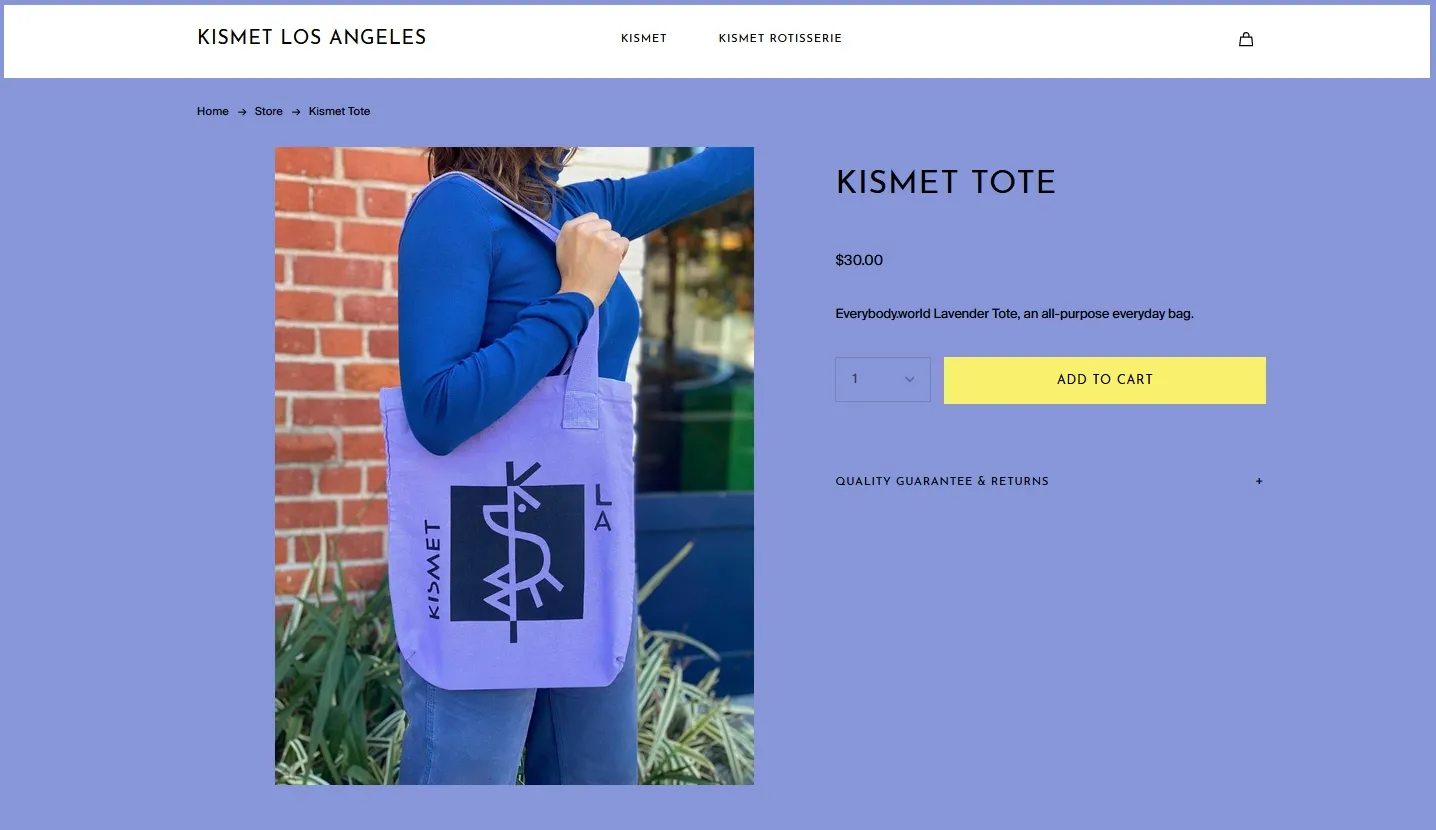Select Kismet Tote breadcrumb entry
This screenshot has height=830, width=1436.
click(x=339, y=111)
